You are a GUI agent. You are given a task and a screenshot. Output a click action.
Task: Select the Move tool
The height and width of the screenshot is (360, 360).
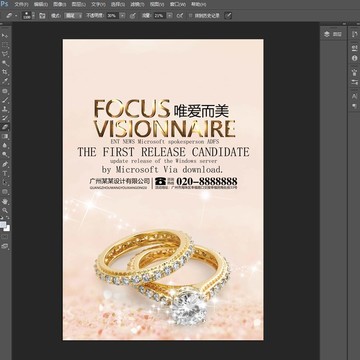[5, 36]
